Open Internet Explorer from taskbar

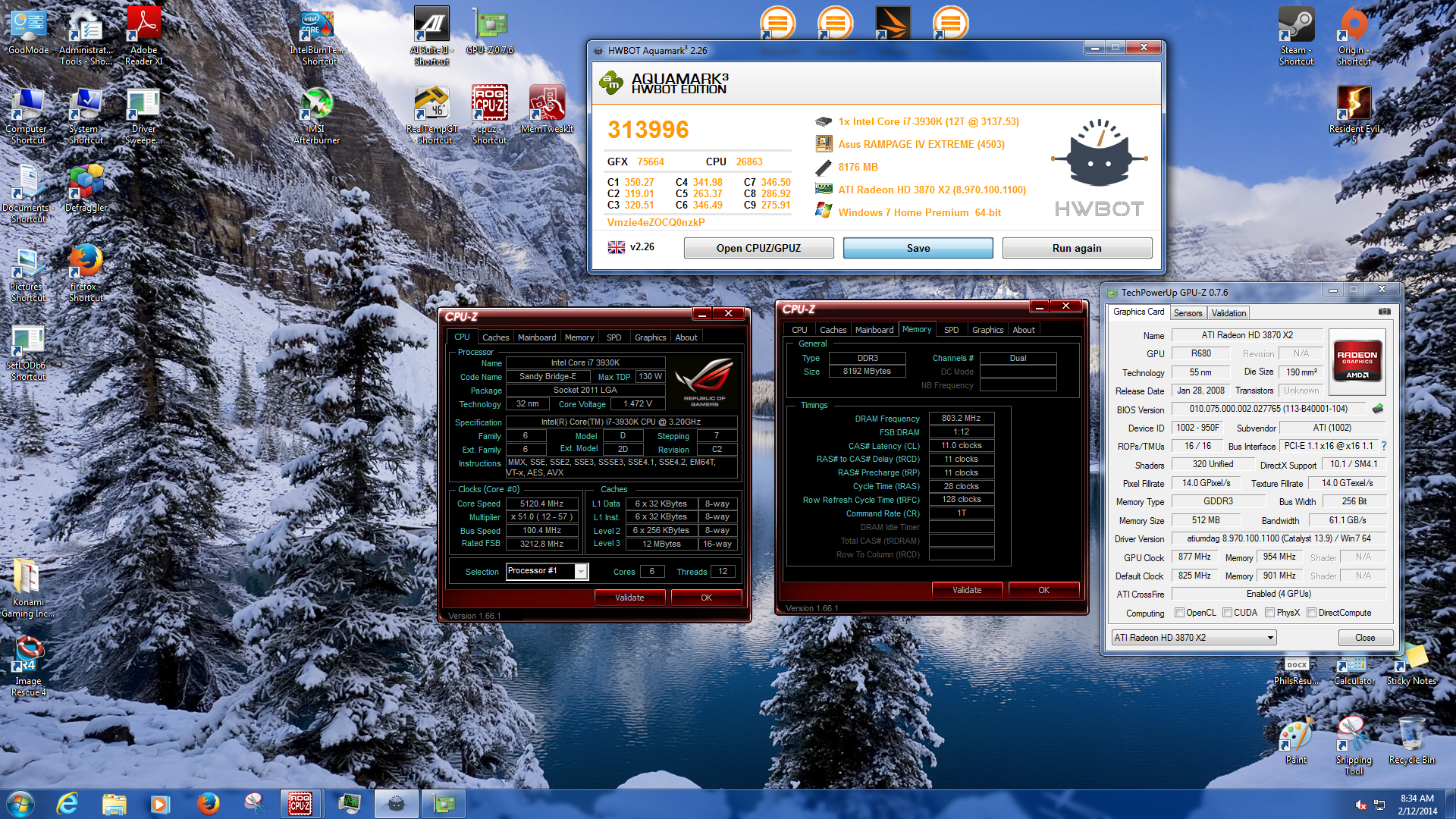pyautogui.click(x=67, y=804)
